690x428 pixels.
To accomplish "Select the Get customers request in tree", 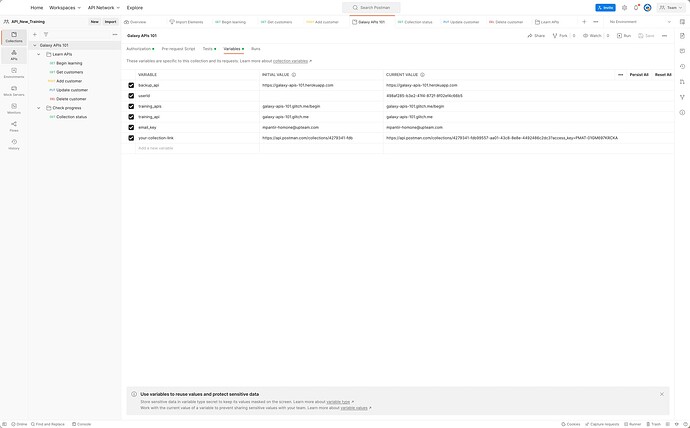I will [x=70, y=72].
